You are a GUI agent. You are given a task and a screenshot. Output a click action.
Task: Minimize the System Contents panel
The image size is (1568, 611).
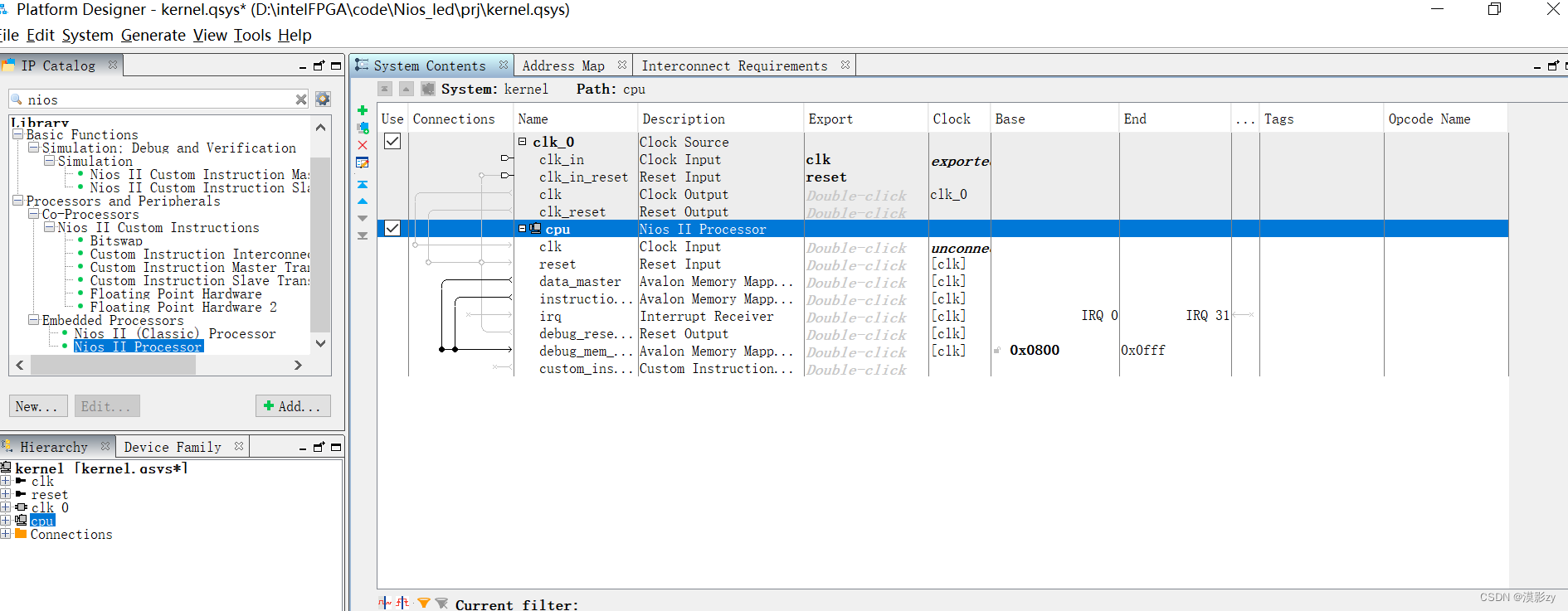(x=1536, y=66)
